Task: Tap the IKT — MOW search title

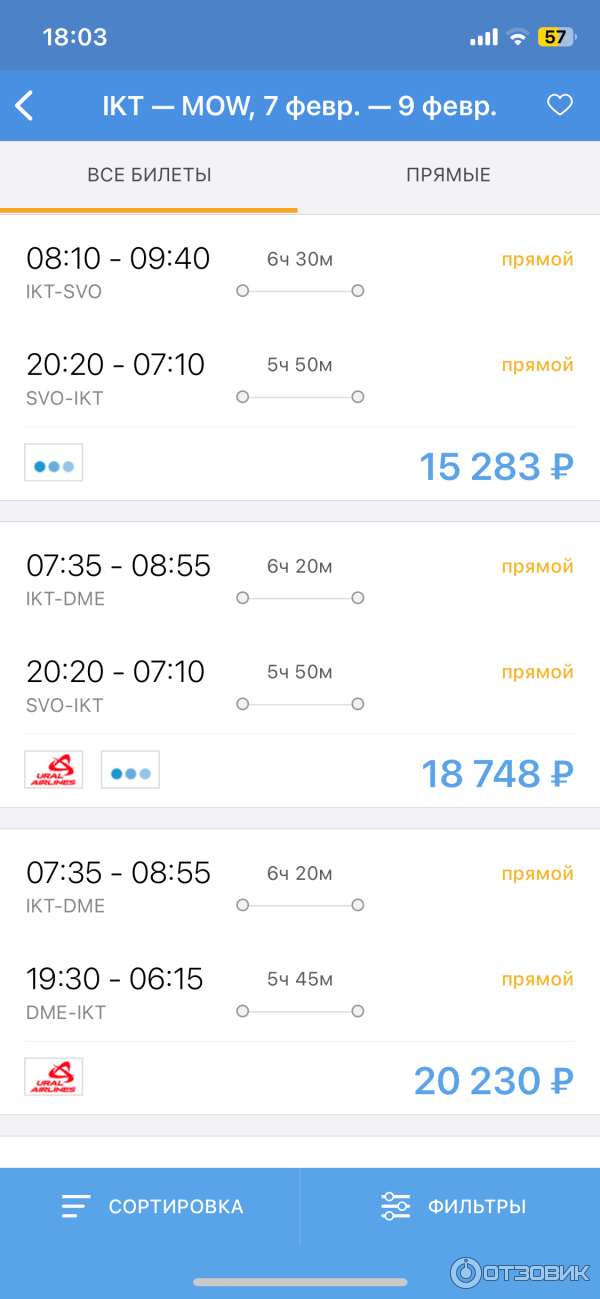Action: click(x=299, y=106)
